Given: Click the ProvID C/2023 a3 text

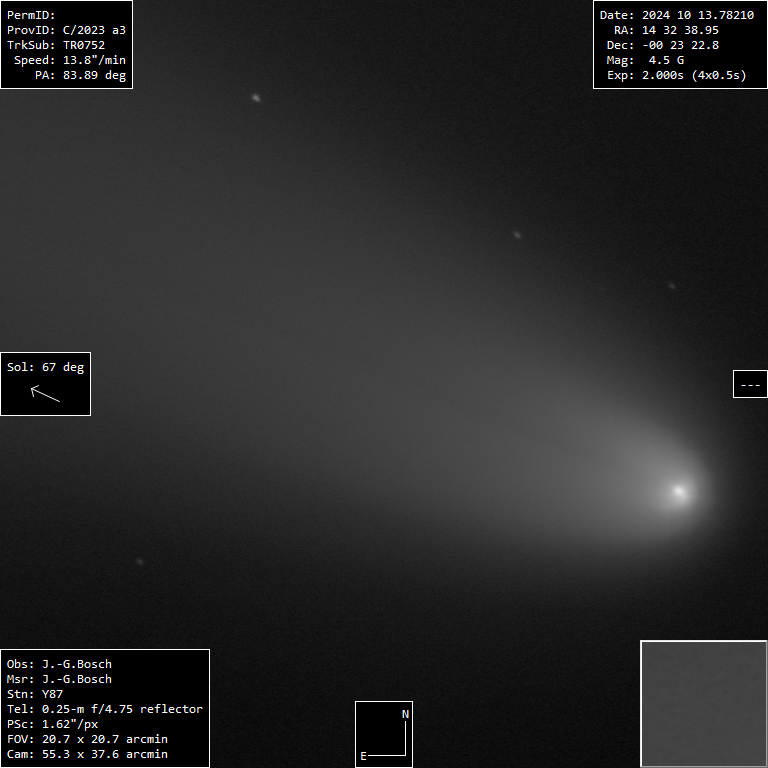Looking at the screenshot, I should [66, 30].
